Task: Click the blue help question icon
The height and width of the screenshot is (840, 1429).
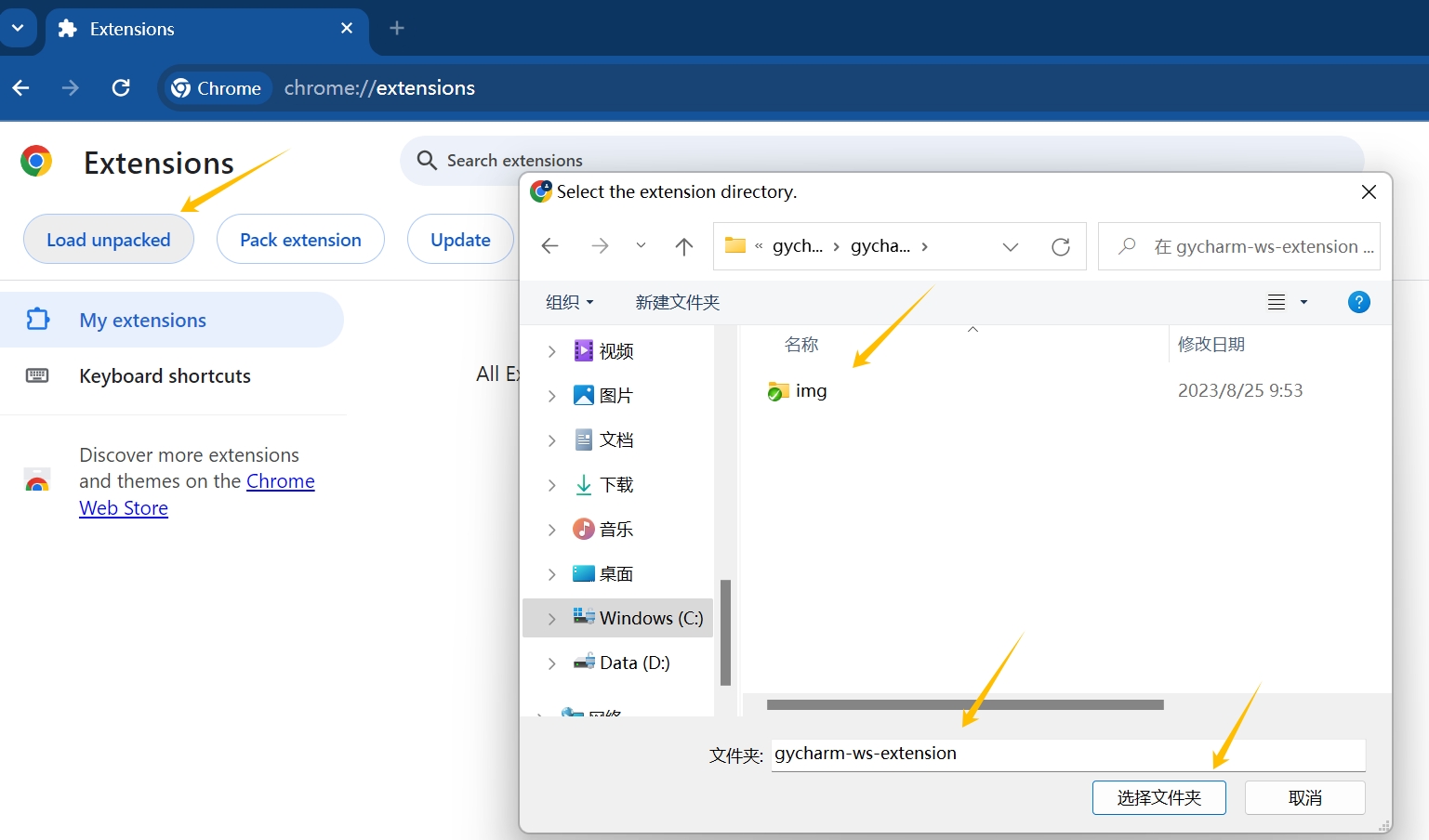Action: pyautogui.click(x=1358, y=302)
